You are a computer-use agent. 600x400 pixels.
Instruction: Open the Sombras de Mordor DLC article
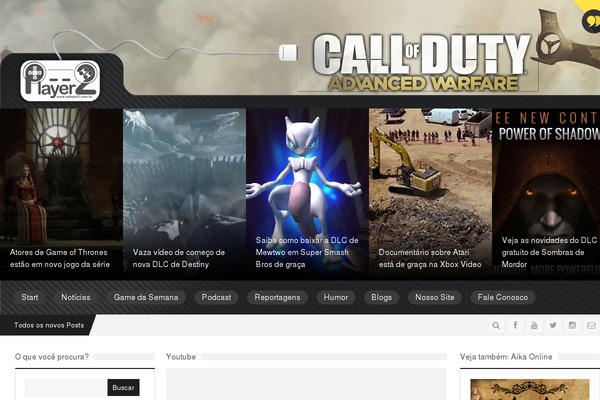point(546,194)
